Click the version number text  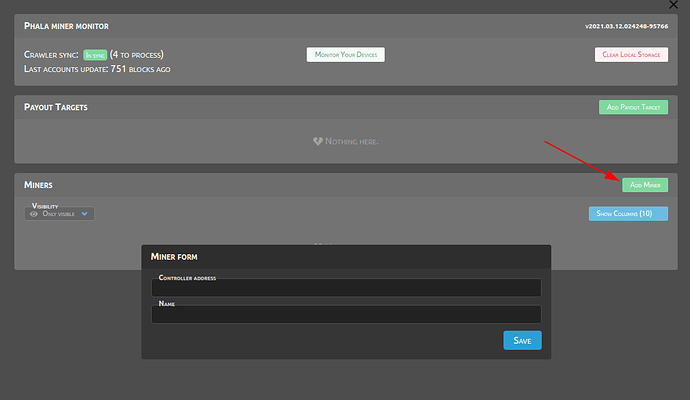click(x=625, y=25)
